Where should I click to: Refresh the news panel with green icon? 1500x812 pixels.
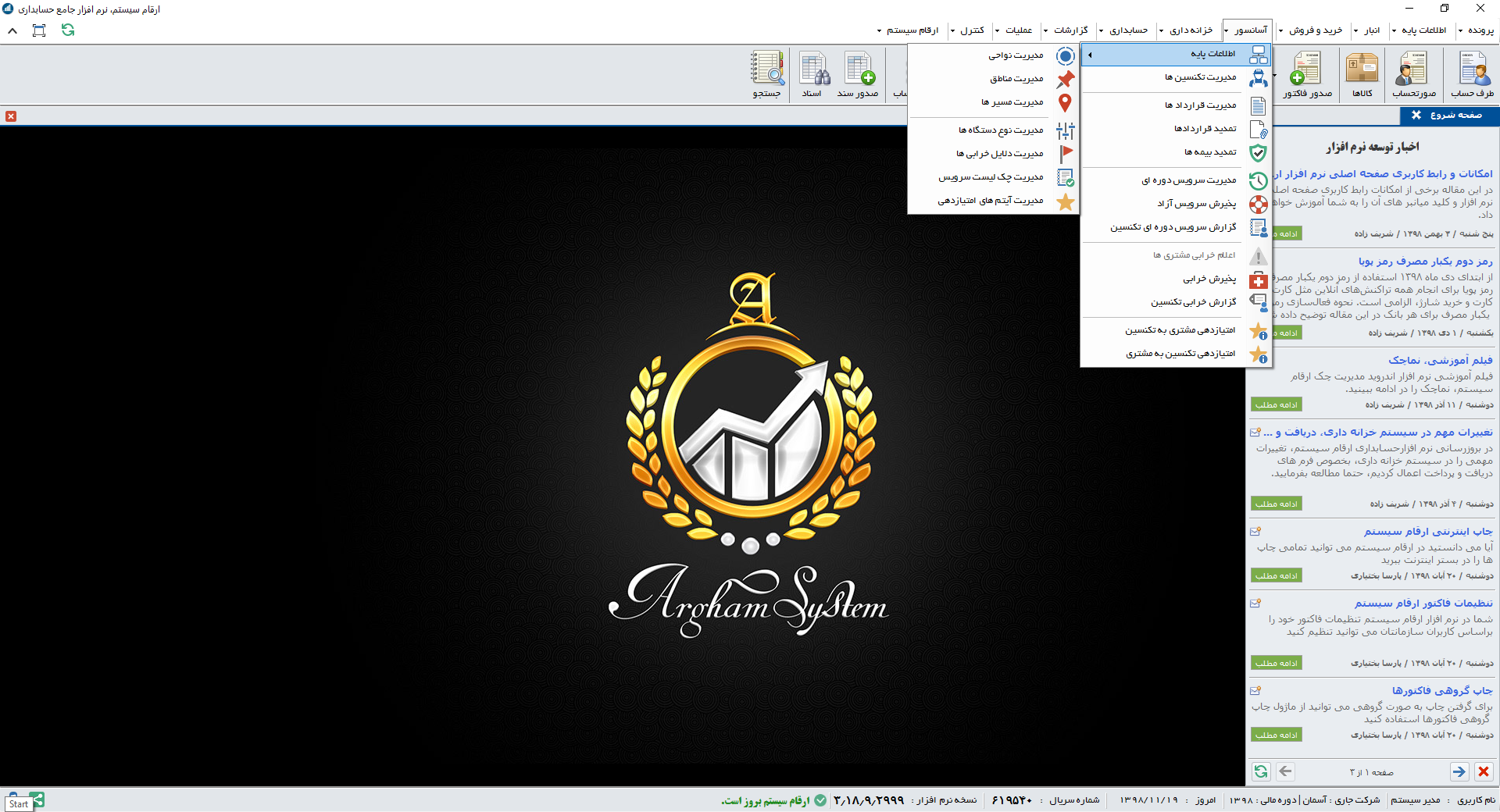(1261, 771)
